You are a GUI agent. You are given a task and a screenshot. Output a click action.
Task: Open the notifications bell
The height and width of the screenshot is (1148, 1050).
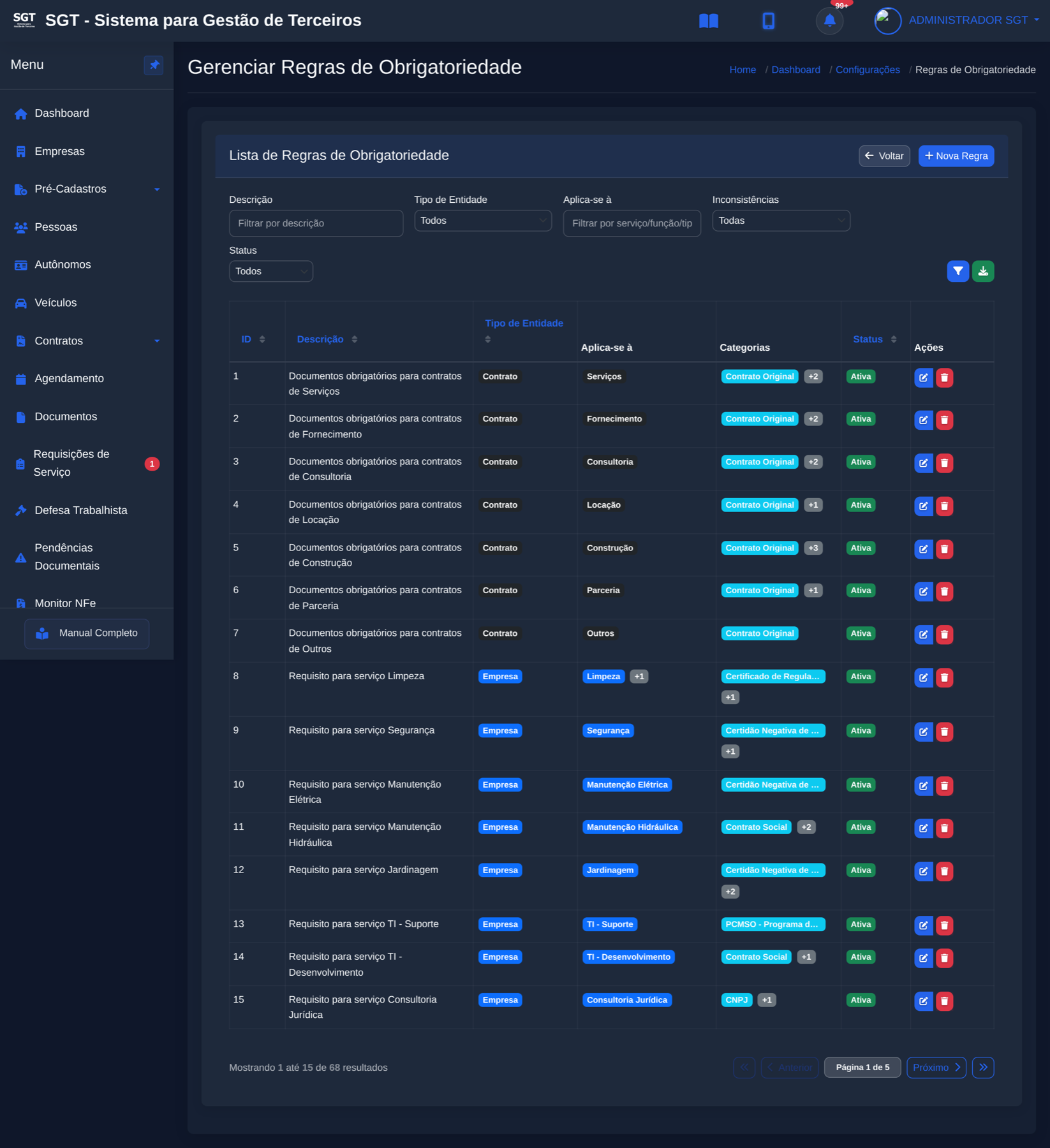click(x=829, y=20)
